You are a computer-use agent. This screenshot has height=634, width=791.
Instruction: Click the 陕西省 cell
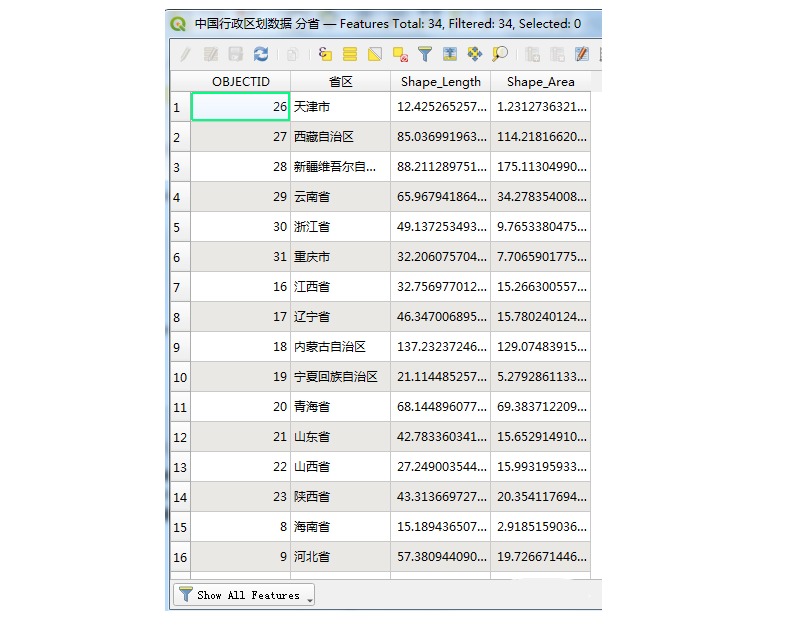tap(341, 497)
